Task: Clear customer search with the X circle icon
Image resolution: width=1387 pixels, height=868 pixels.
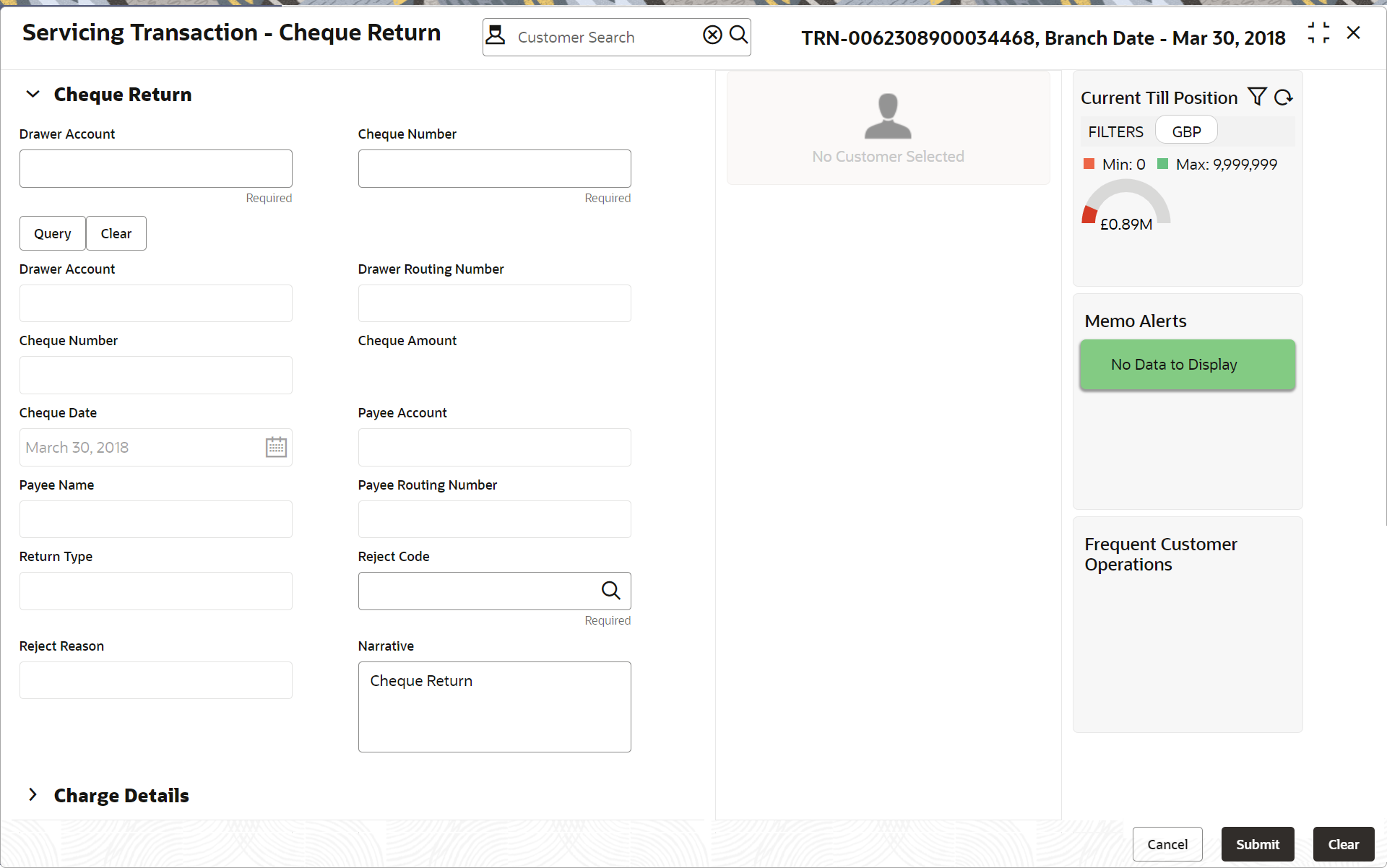Action: 712,35
